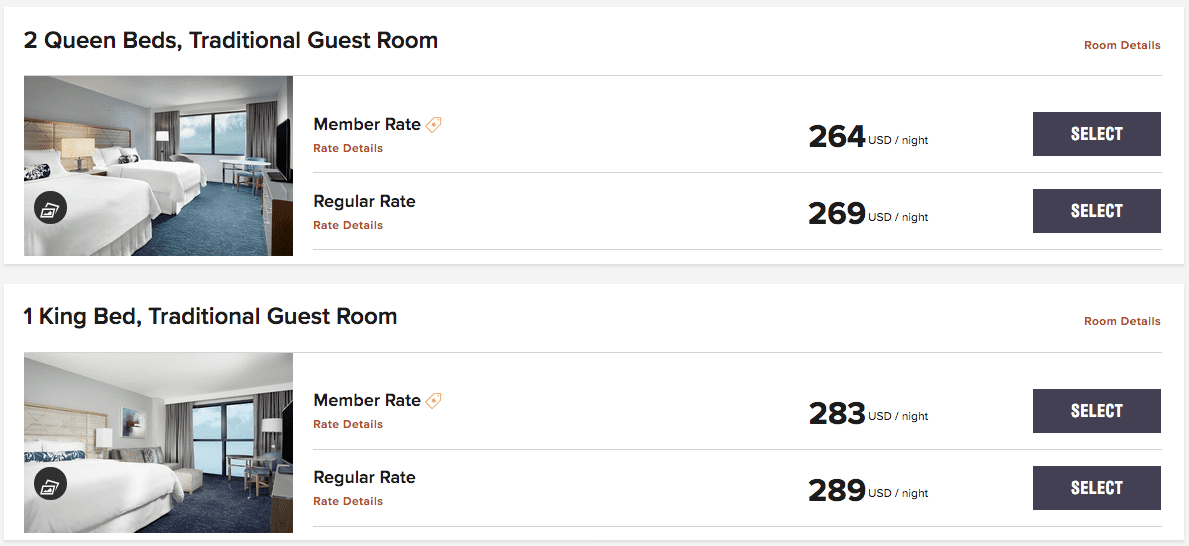1189x546 pixels.
Task: Select the 269 USD Regular Rate
Action: pyautogui.click(x=1096, y=211)
